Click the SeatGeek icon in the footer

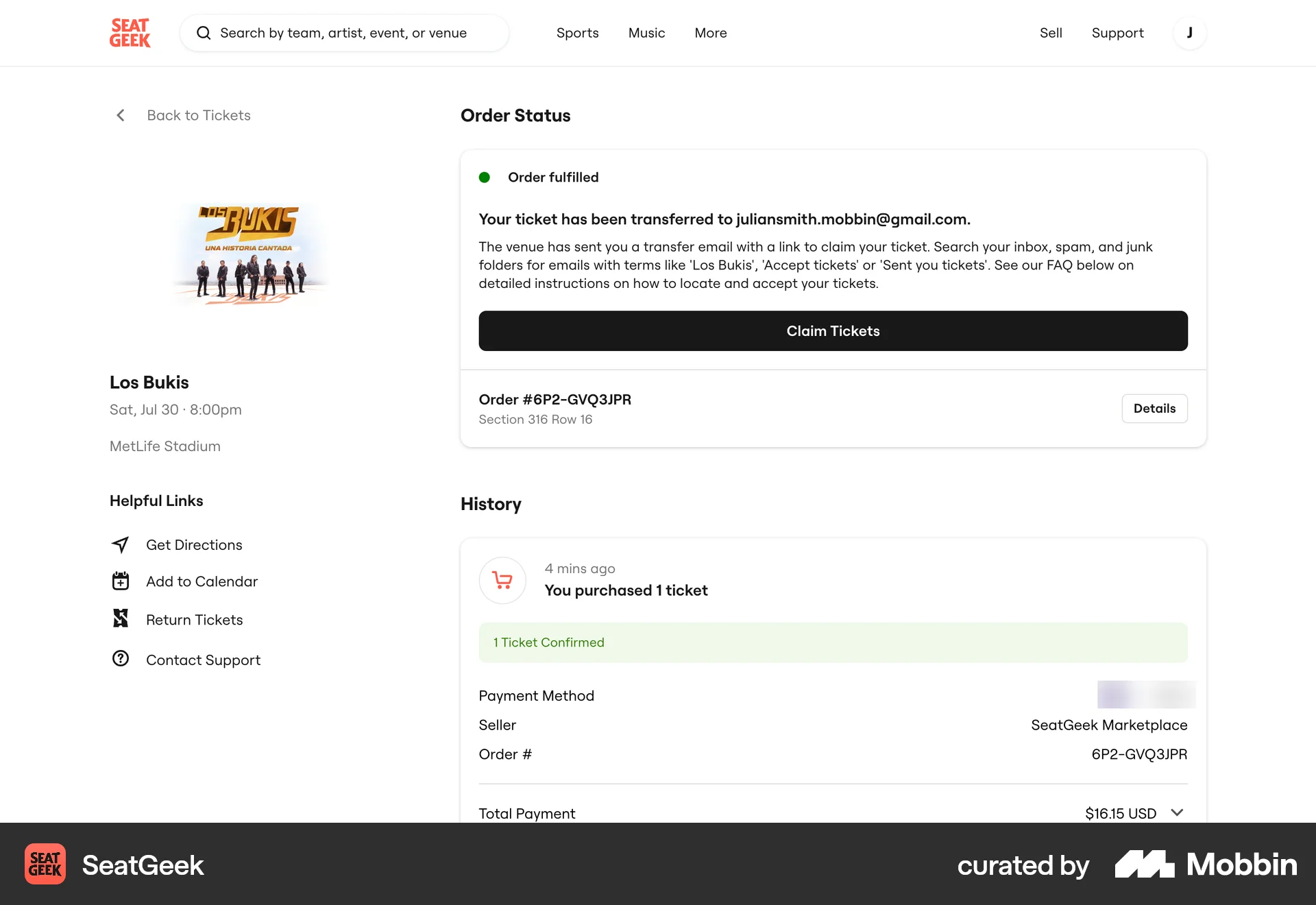coord(45,865)
